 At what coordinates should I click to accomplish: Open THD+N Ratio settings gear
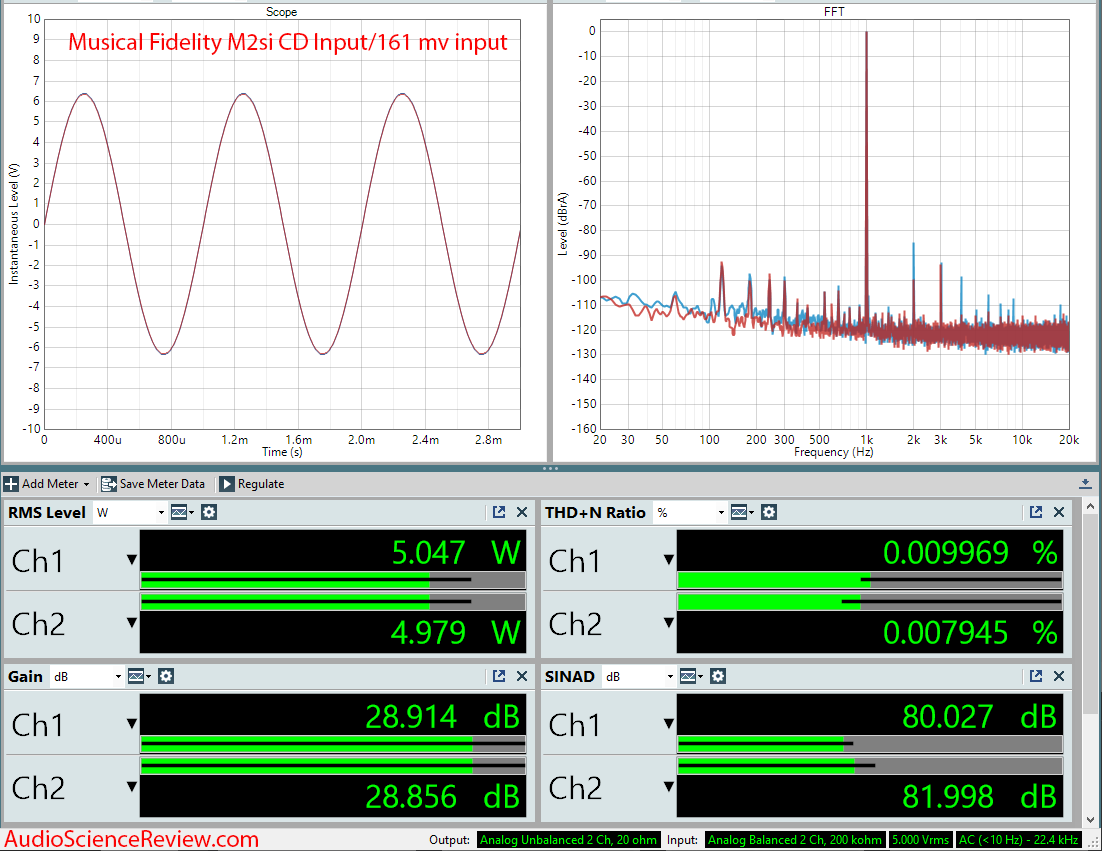click(769, 512)
